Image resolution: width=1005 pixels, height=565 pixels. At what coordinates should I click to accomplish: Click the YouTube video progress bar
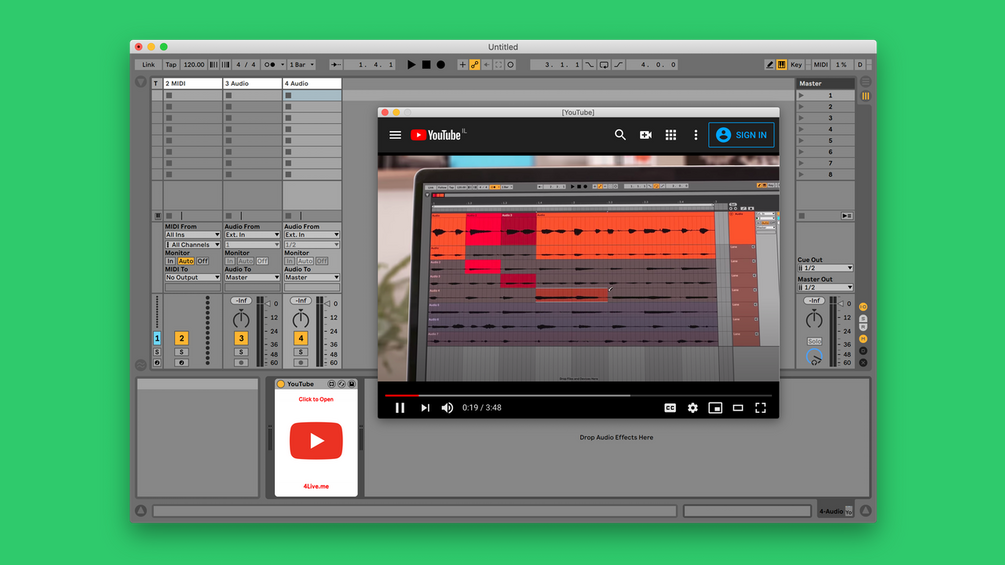(x=578, y=396)
